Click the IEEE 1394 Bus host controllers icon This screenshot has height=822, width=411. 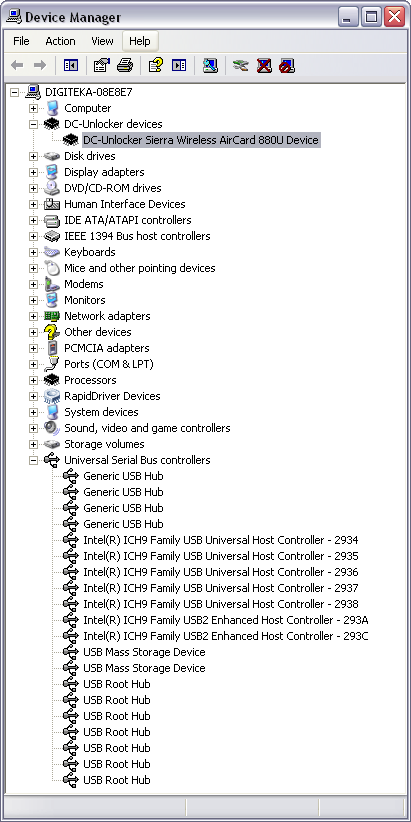click(x=51, y=236)
